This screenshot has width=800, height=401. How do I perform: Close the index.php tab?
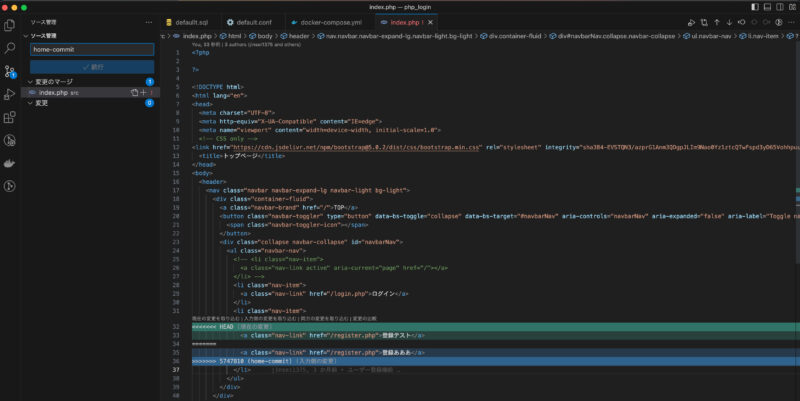(430, 22)
